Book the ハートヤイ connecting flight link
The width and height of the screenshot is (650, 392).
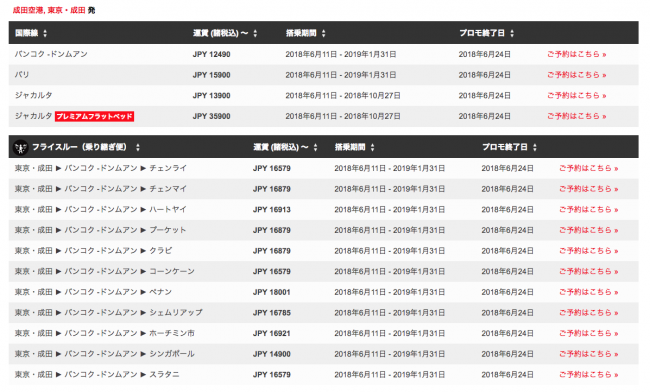589,210
